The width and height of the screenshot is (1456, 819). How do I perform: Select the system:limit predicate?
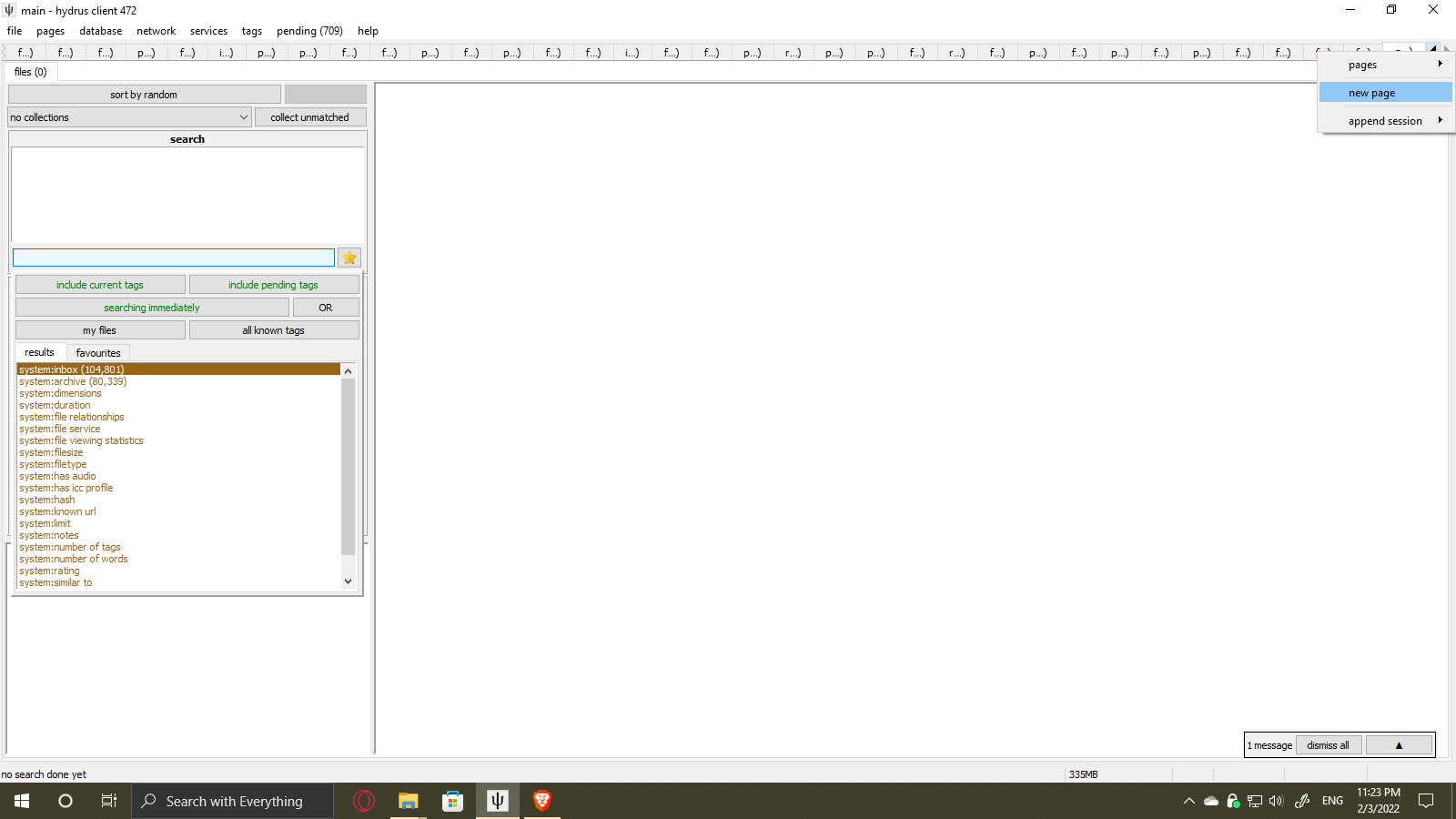click(45, 523)
